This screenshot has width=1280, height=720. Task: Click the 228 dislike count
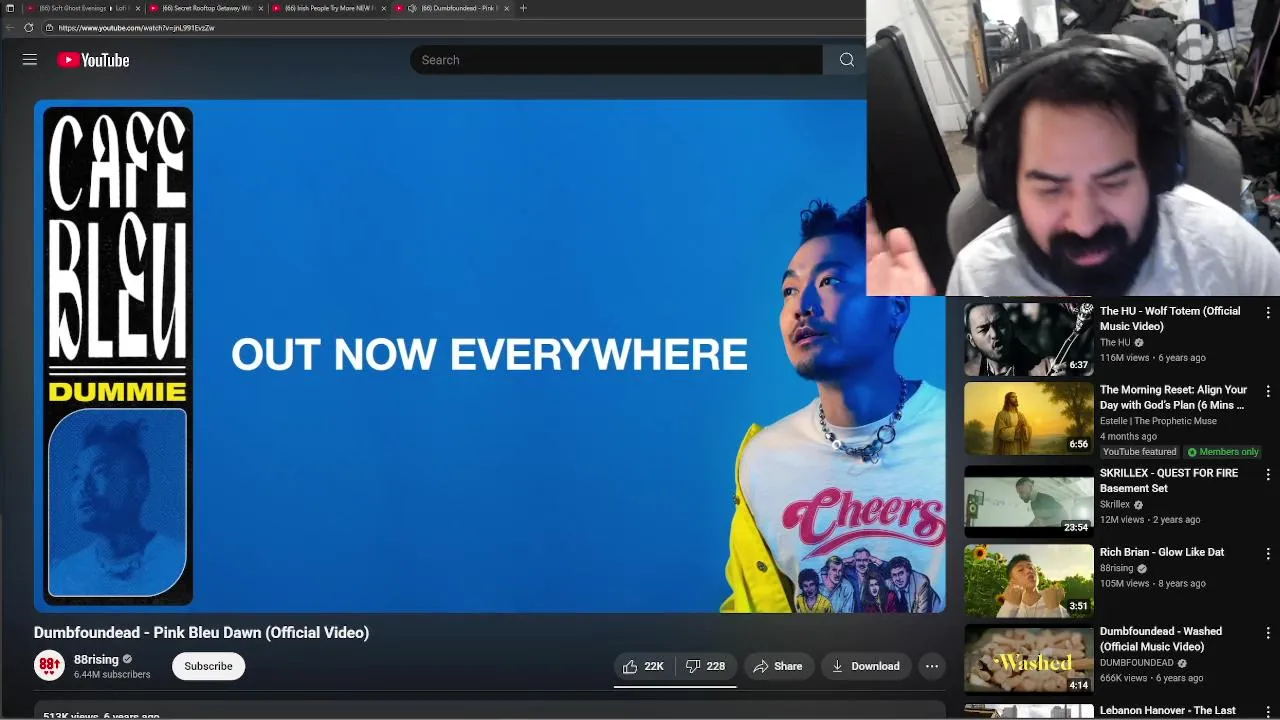click(x=716, y=666)
